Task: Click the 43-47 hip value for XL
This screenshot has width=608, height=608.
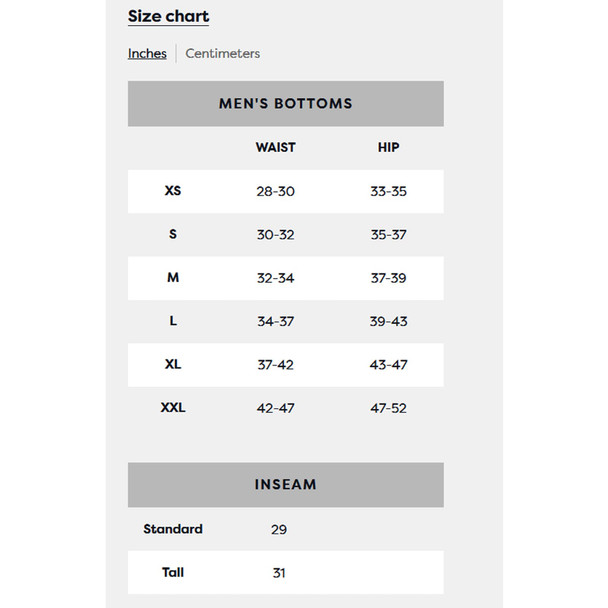Action: [389, 365]
